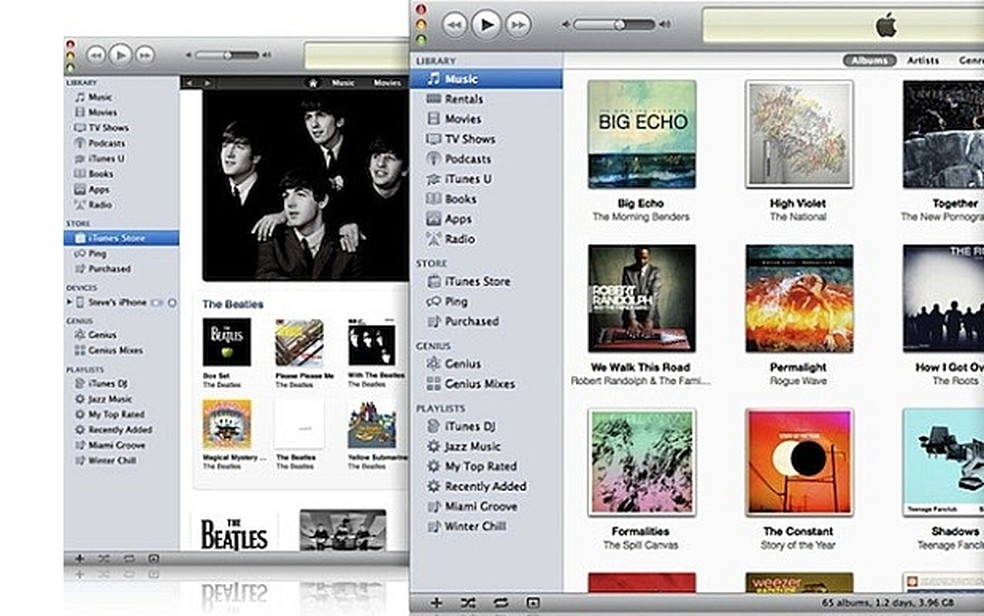Switch to the Albums view tab
This screenshot has width=984, height=616.
(x=868, y=60)
